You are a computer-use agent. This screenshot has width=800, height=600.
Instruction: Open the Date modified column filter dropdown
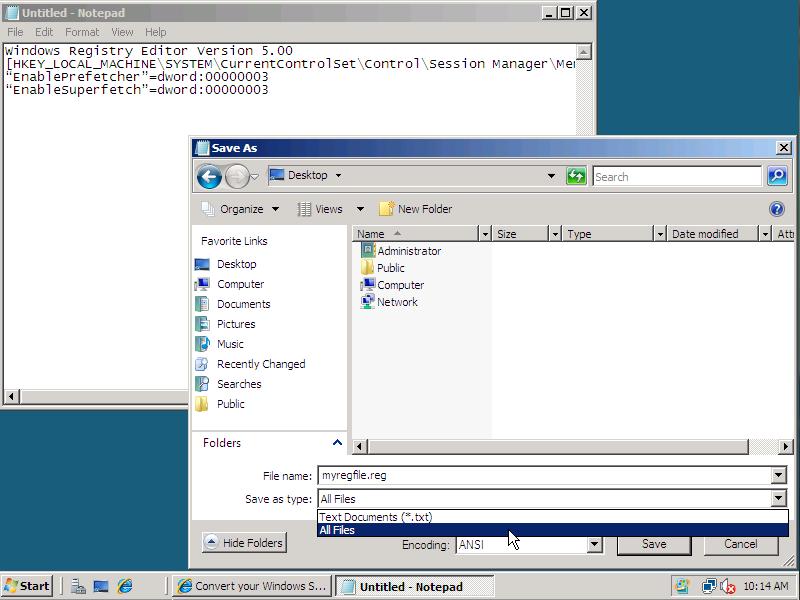[x=765, y=234]
